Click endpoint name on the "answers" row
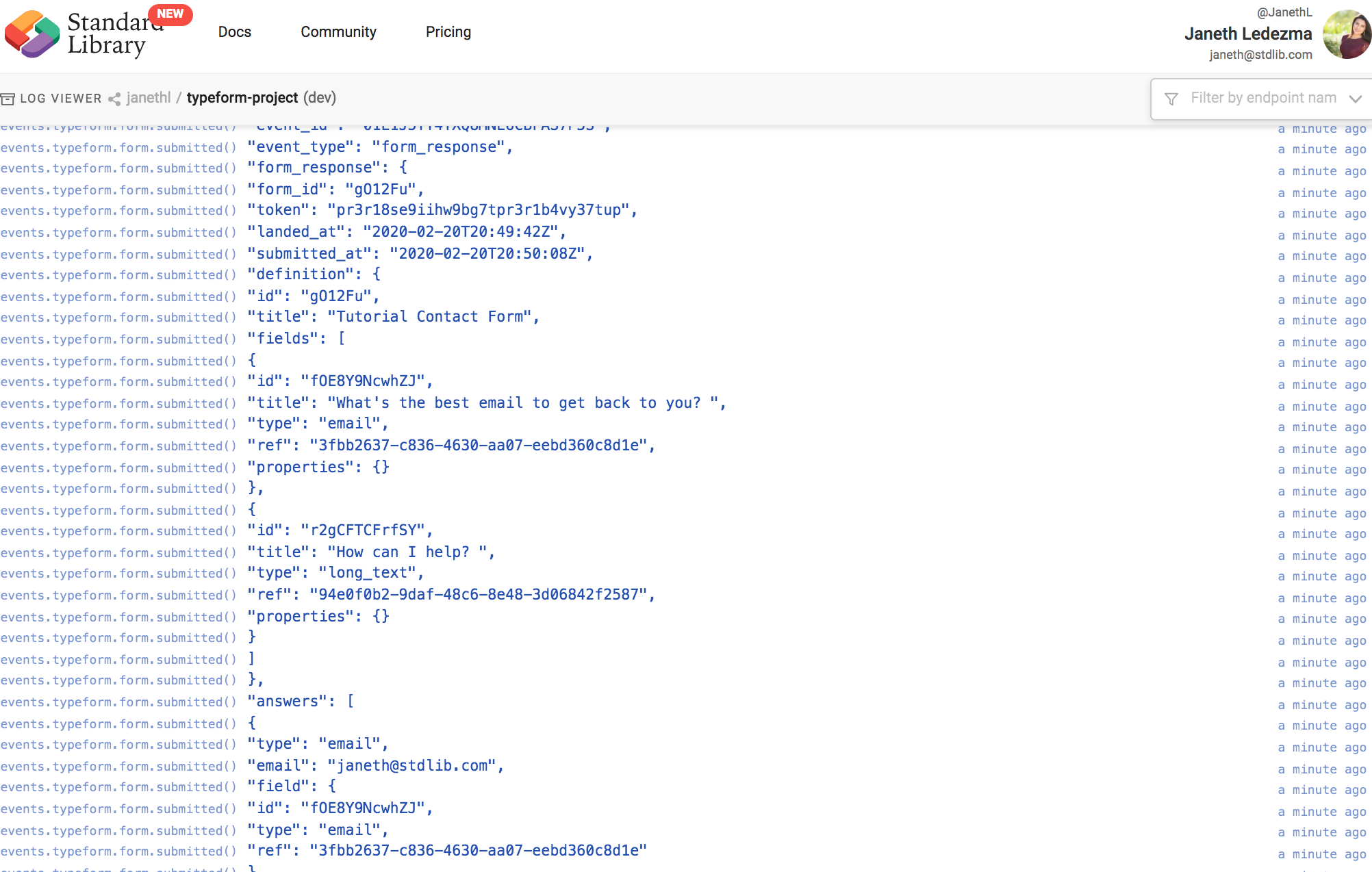 coord(118,702)
